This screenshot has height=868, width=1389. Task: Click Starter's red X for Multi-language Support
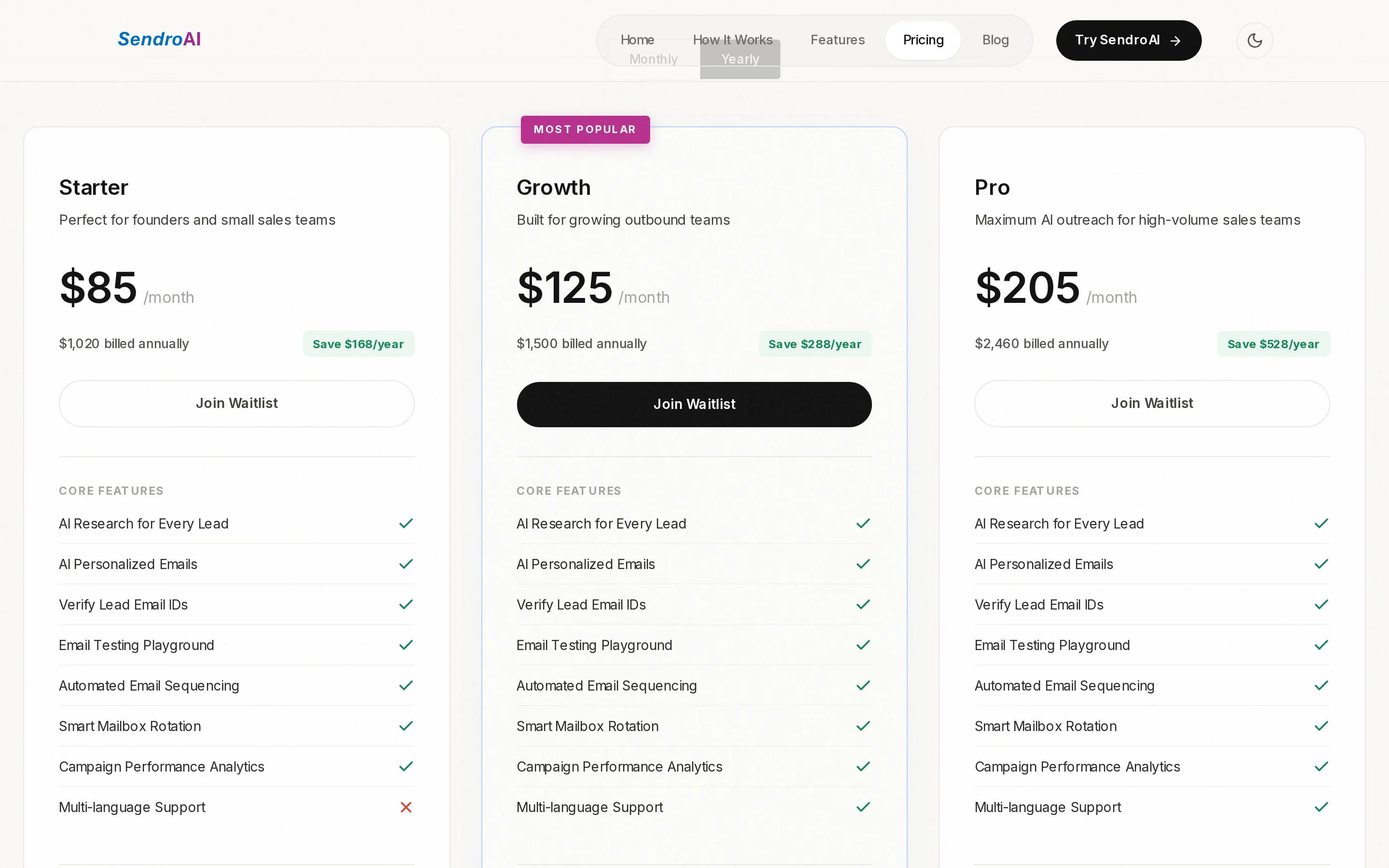406,807
